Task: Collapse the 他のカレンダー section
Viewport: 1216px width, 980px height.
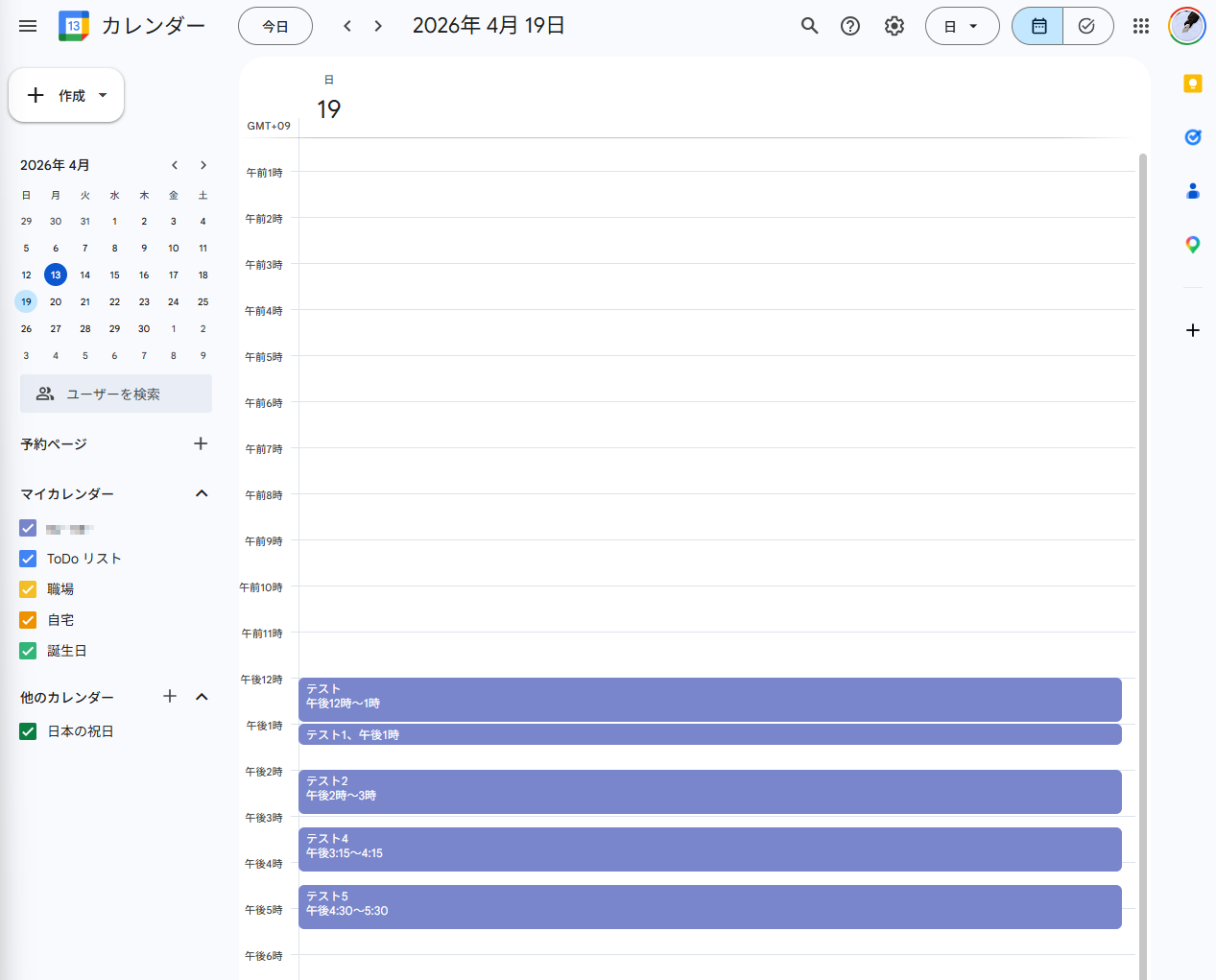Action: (x=202, y=697)
